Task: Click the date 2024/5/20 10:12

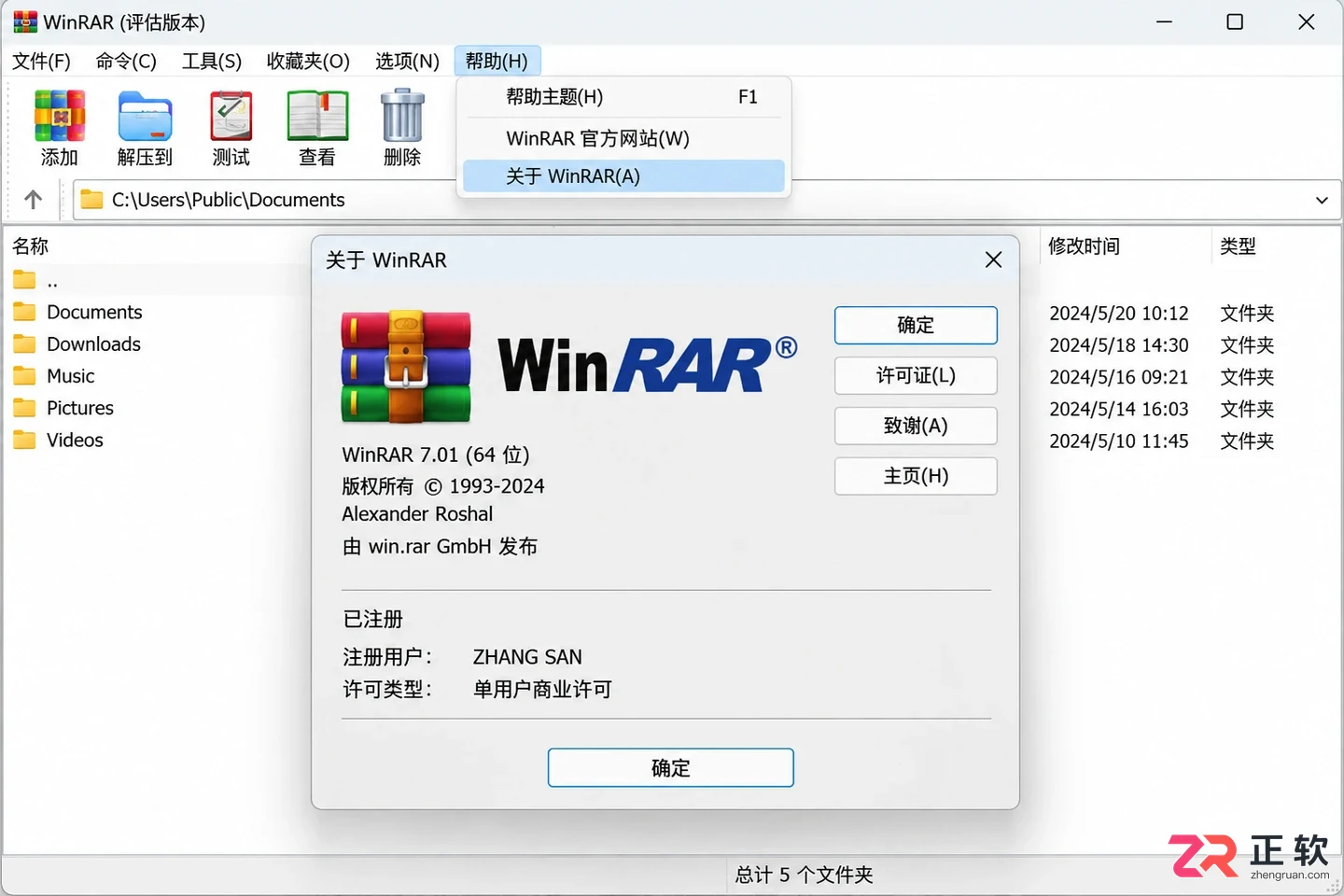Action: click(x=1118, y=314)
